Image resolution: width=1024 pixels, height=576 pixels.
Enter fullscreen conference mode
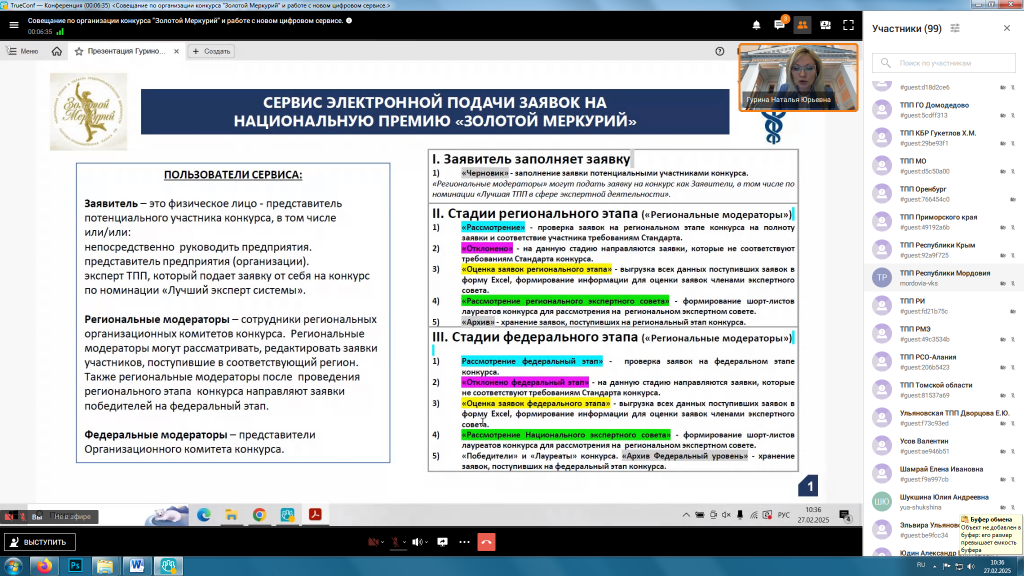[848, 25]
